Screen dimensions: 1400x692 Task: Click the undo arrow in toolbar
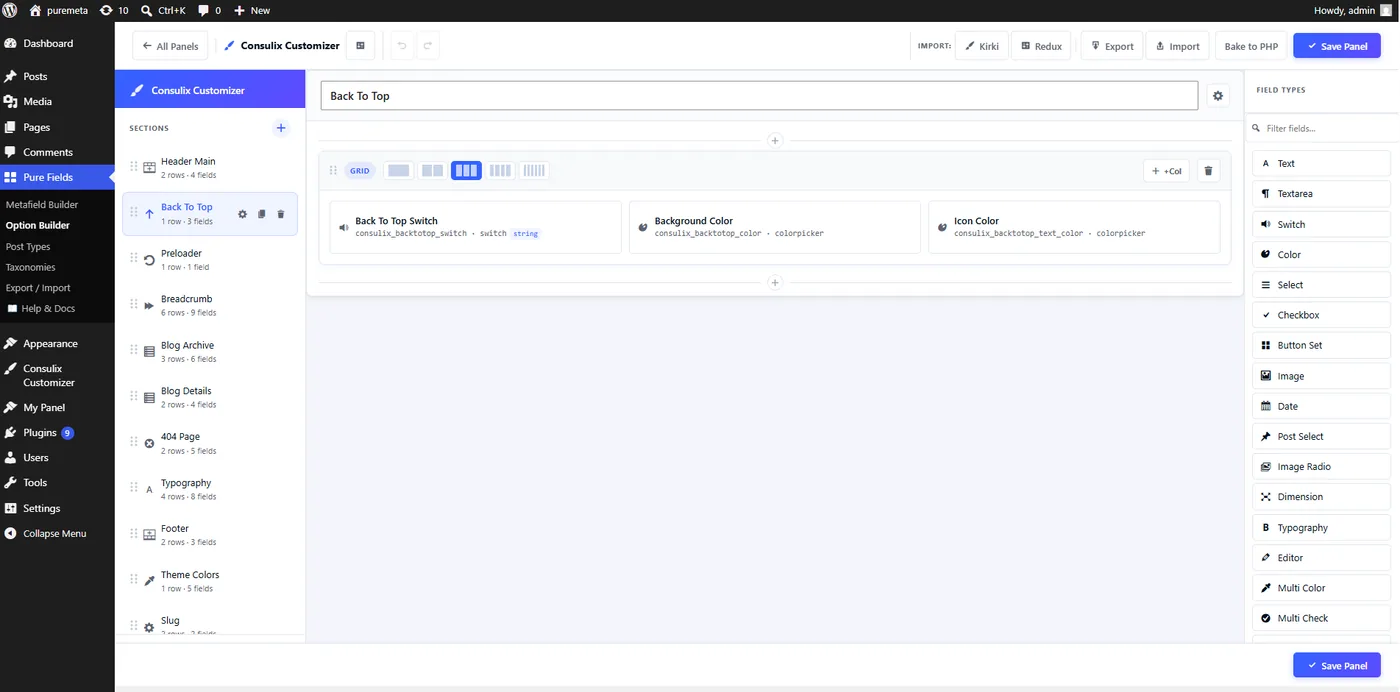pos(402,46)
